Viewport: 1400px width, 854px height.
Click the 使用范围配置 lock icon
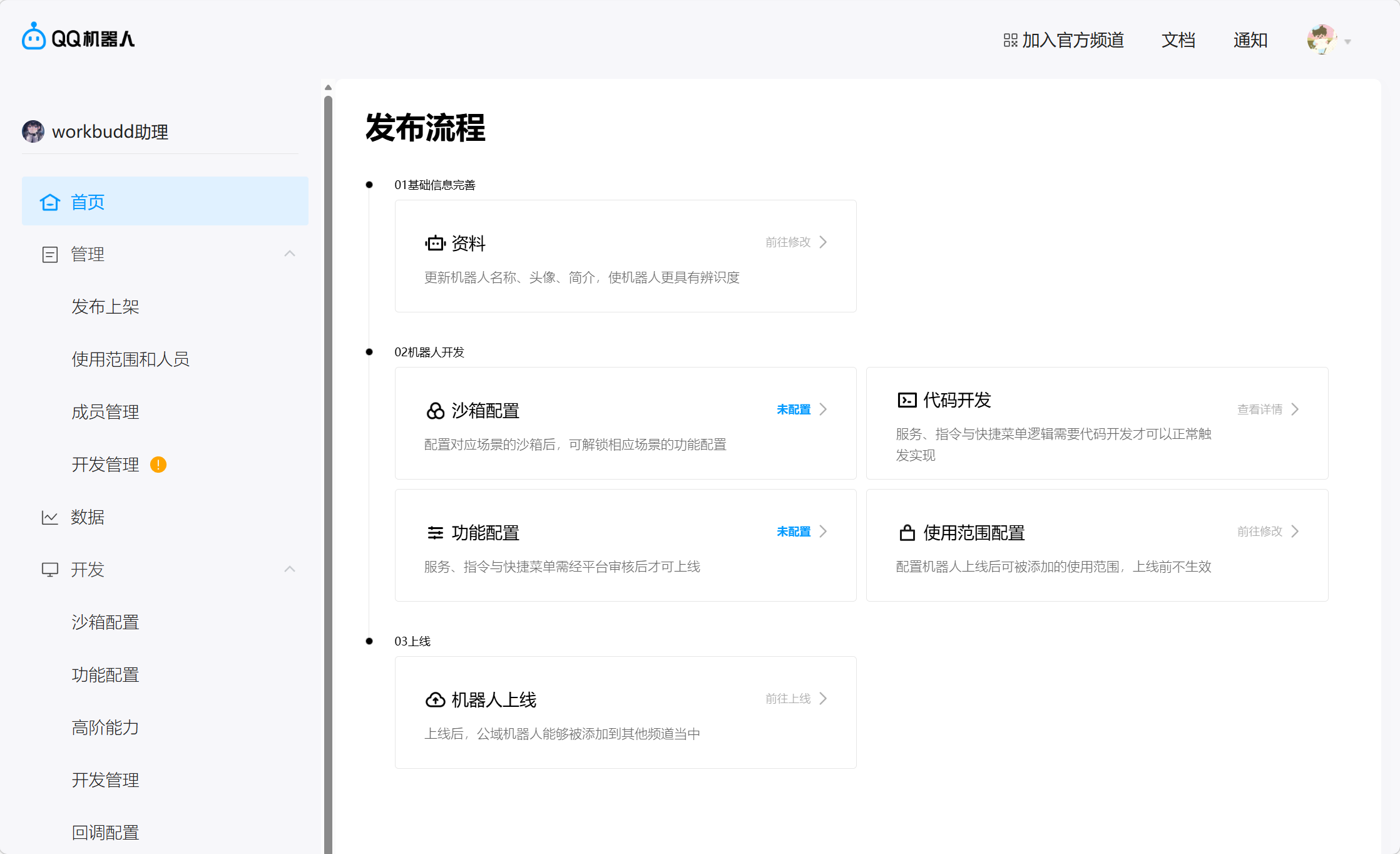(907, 533)
